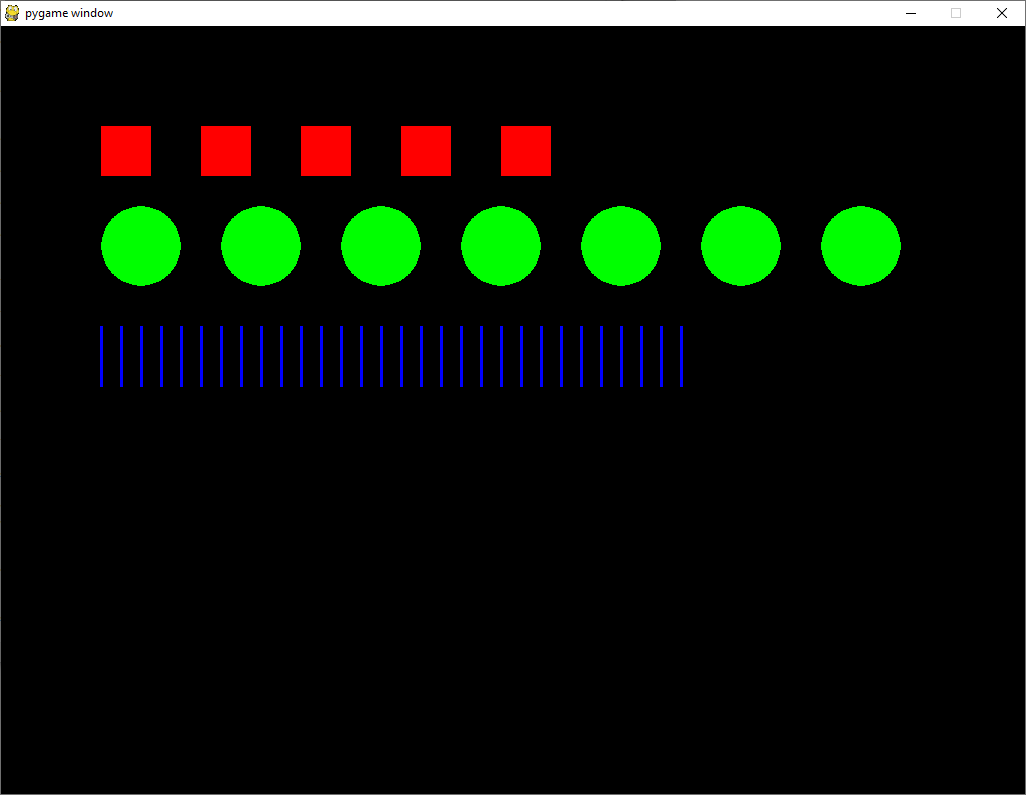Click the pygame snake icon in title bar
This screenshot has height=795, width=1026.
(13, 13)
